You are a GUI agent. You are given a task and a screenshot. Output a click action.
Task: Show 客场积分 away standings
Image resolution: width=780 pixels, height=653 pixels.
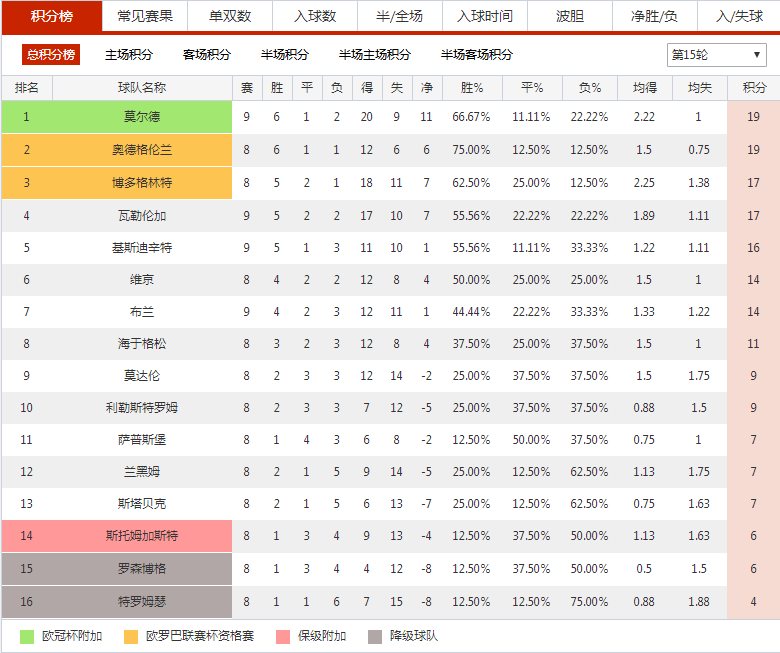(207, 55)
